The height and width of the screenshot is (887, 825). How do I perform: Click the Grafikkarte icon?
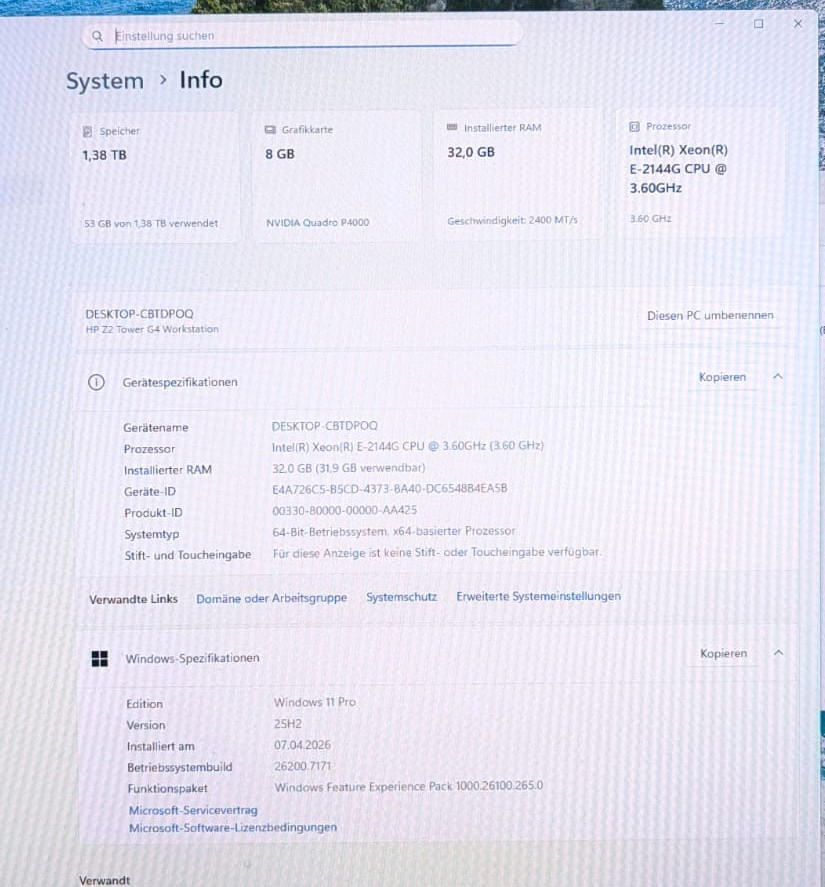coord(270,130)
